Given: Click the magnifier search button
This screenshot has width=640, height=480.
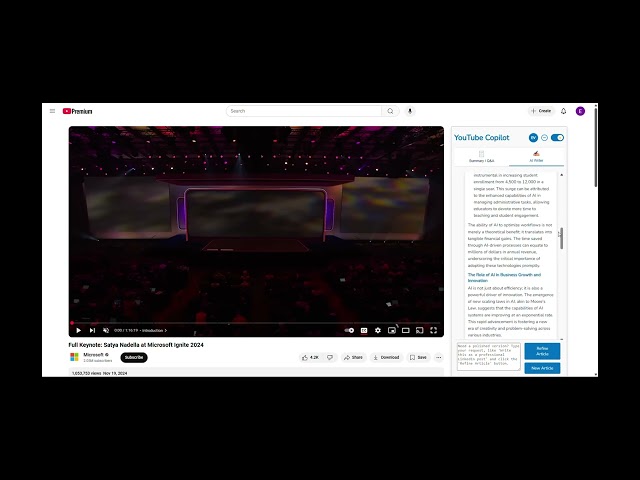Looking at the screenshot, I should (391, 111).
